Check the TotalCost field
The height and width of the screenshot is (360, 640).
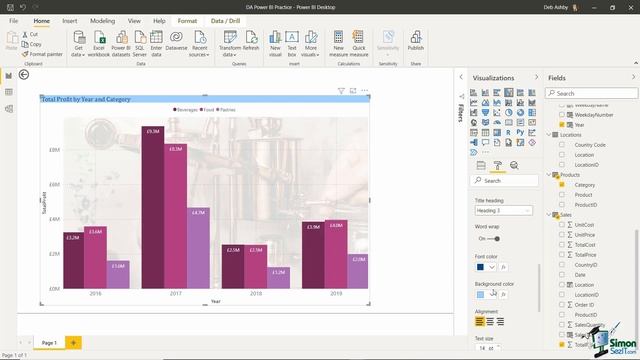click(562, 244)
